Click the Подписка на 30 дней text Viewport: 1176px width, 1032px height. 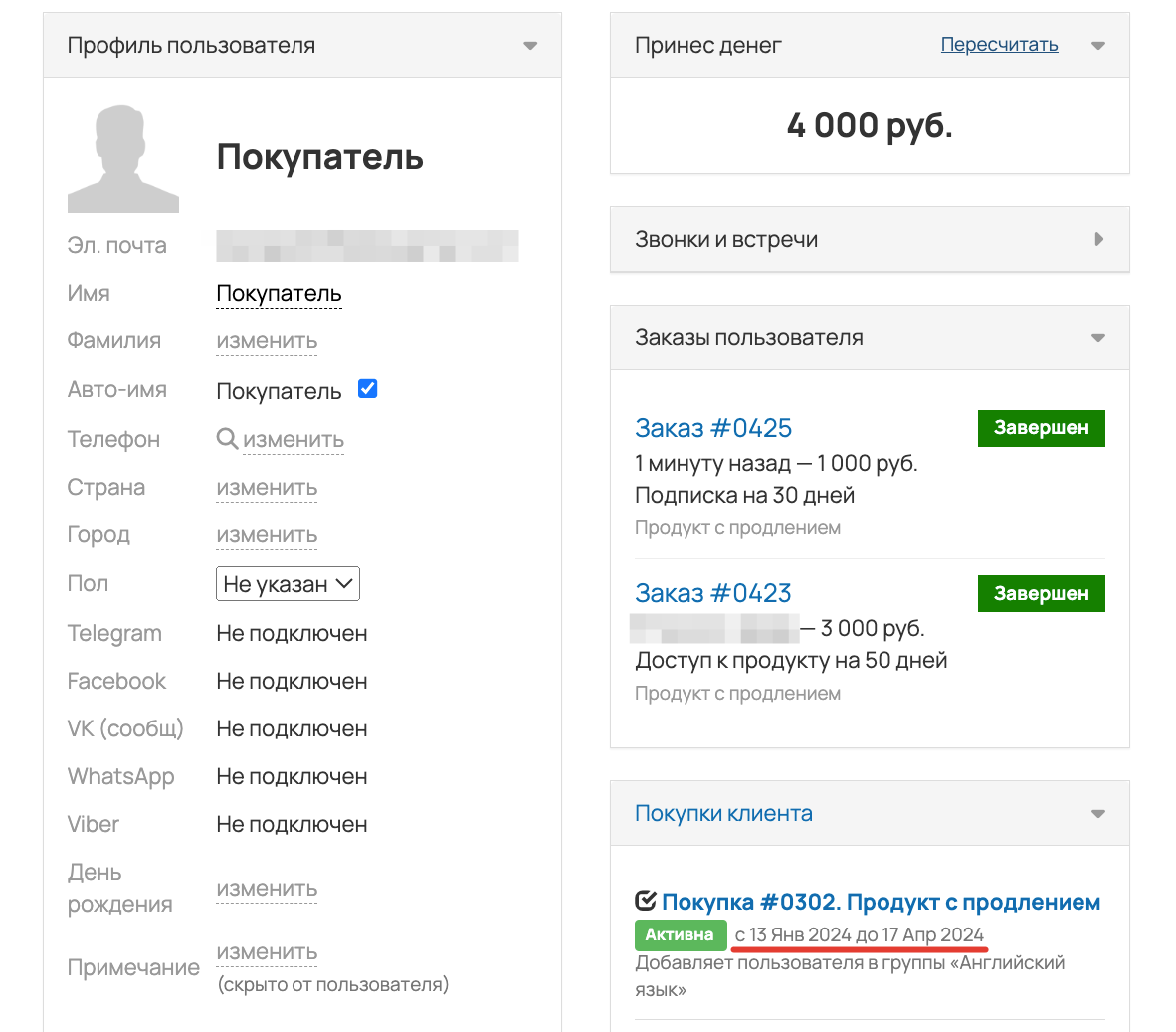point(745,495)
